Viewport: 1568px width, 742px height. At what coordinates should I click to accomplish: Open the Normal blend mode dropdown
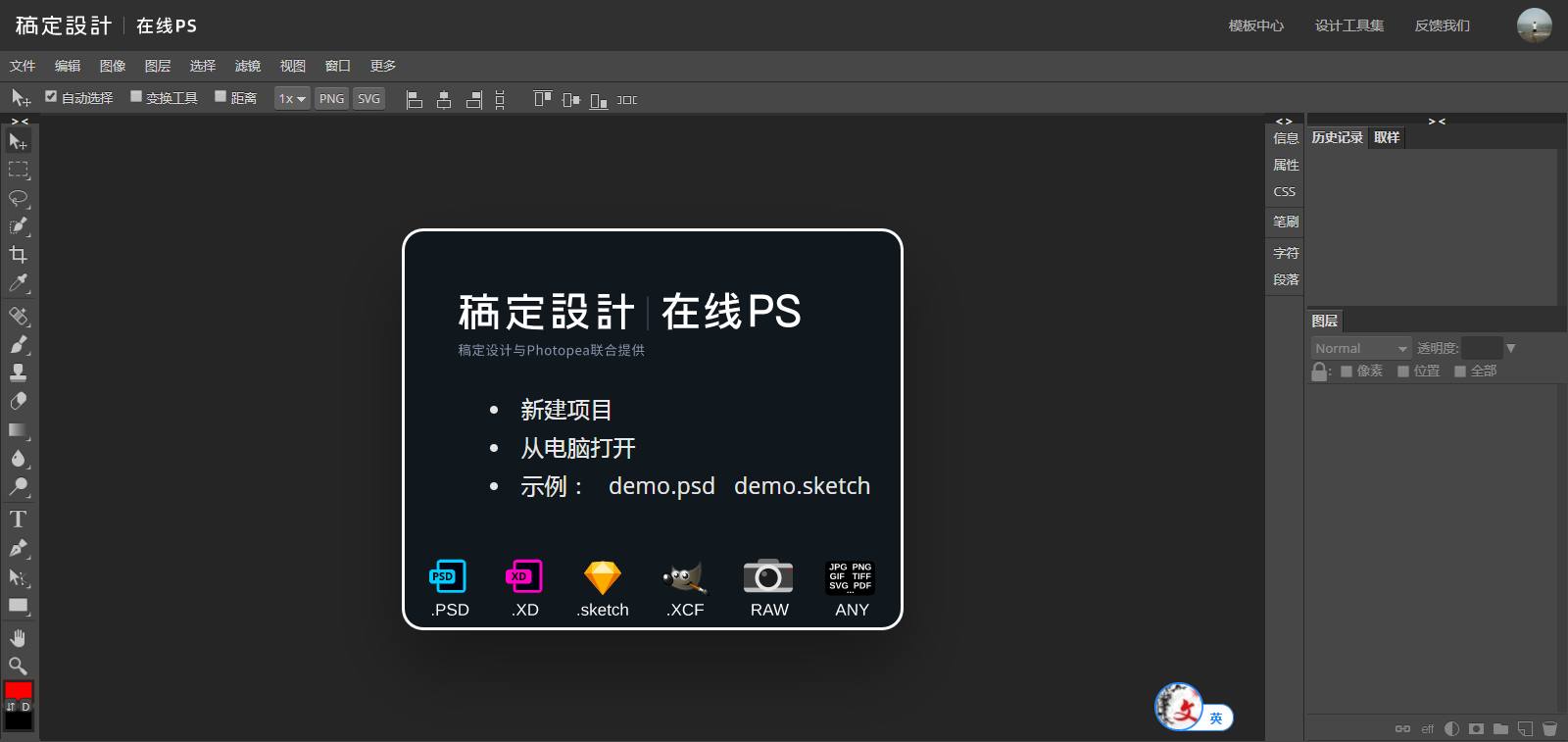tap(1361, 348)
